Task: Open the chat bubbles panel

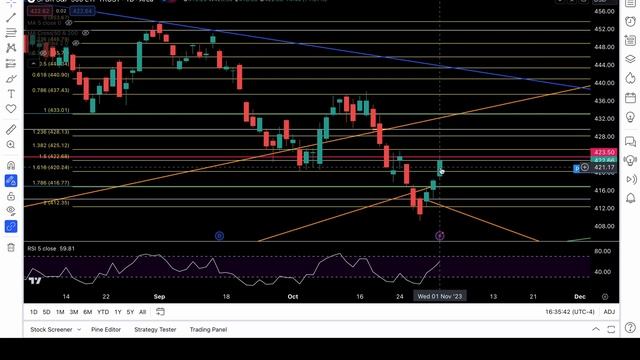Action: (x=630, y=142)
